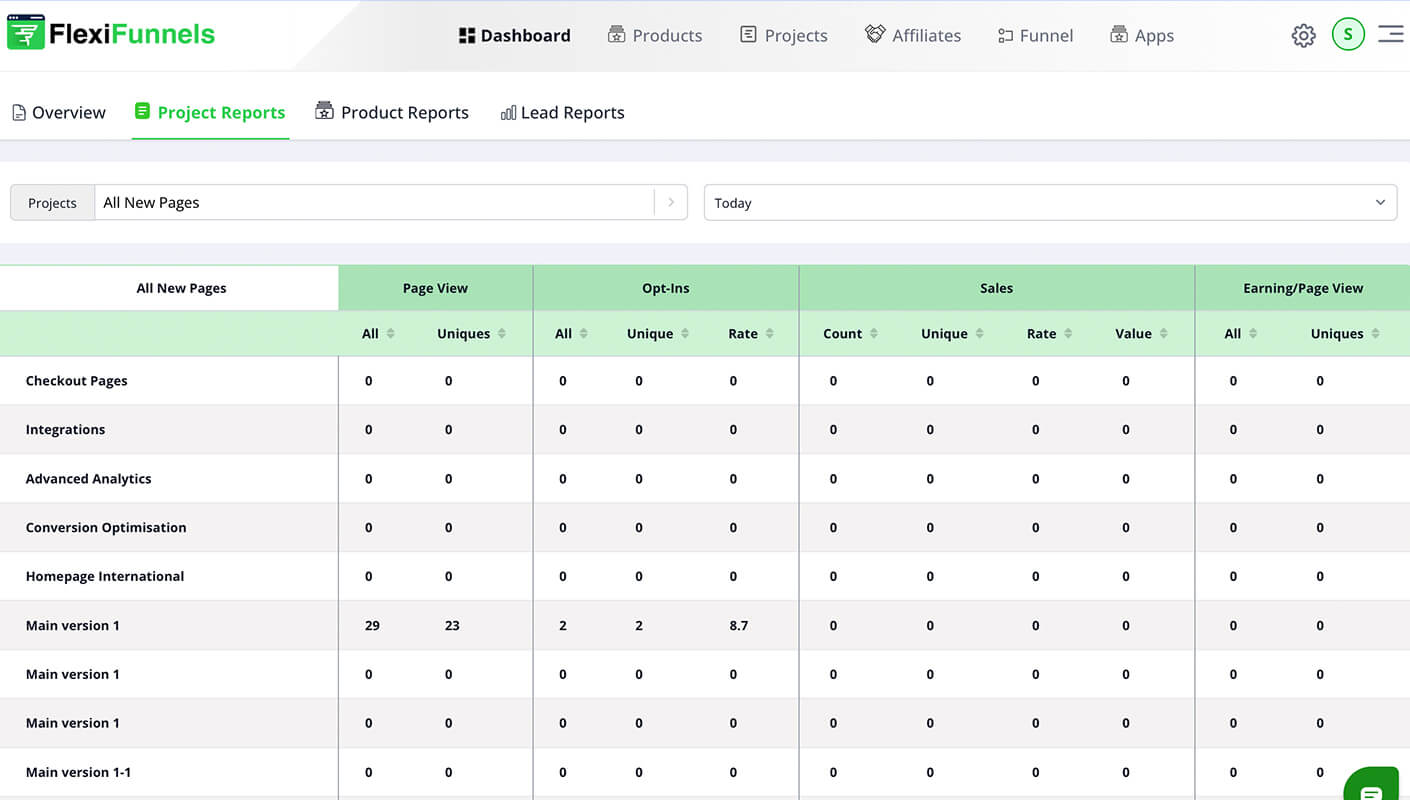Switch to the Product Reports tab
The width and height of the screenshot is (1410, 800).
[x=392, y=112]
